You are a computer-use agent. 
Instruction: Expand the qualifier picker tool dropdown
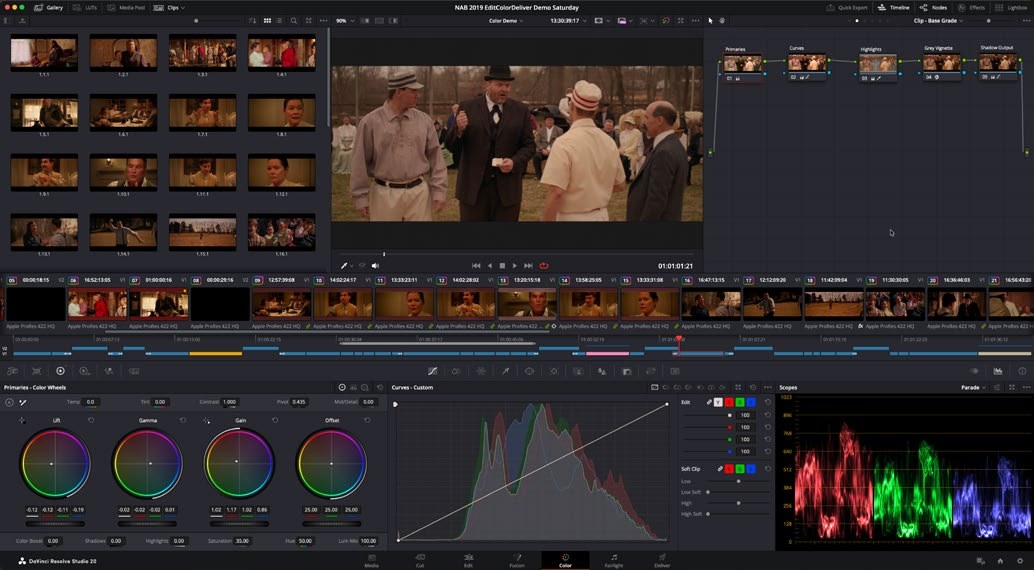[352, 266]
